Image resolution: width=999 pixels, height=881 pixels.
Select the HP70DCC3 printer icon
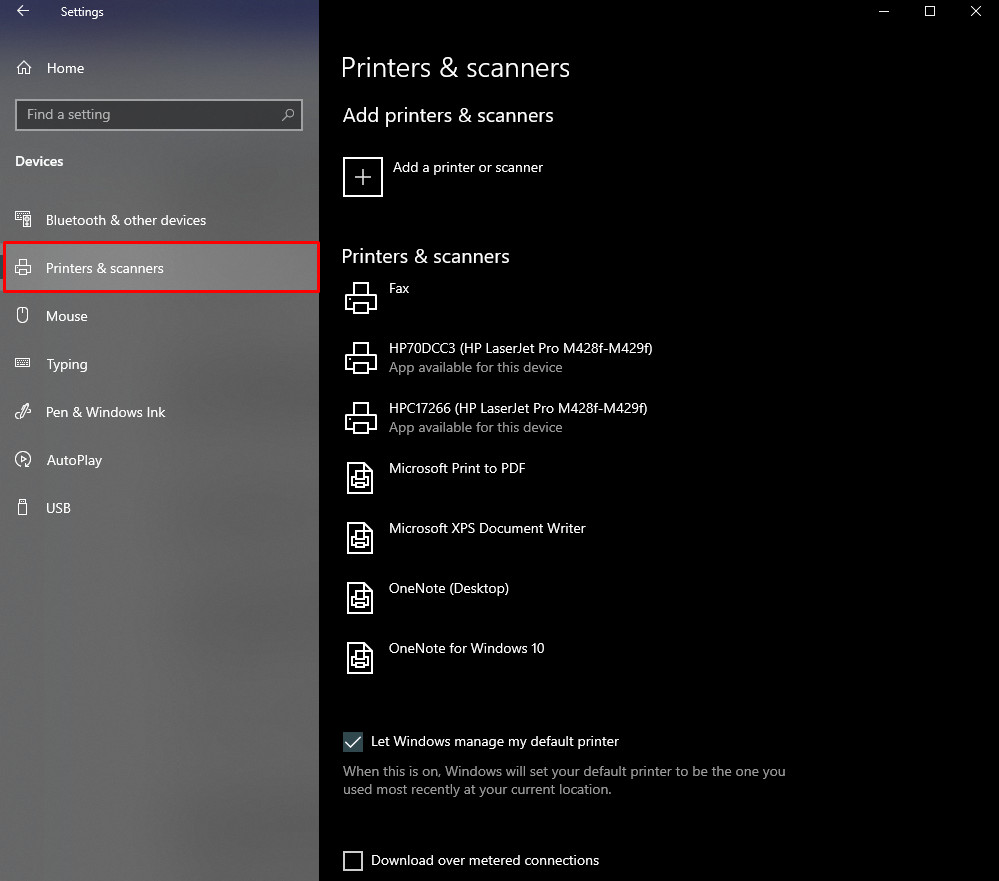pyautogui.click(x=361, y=358)
